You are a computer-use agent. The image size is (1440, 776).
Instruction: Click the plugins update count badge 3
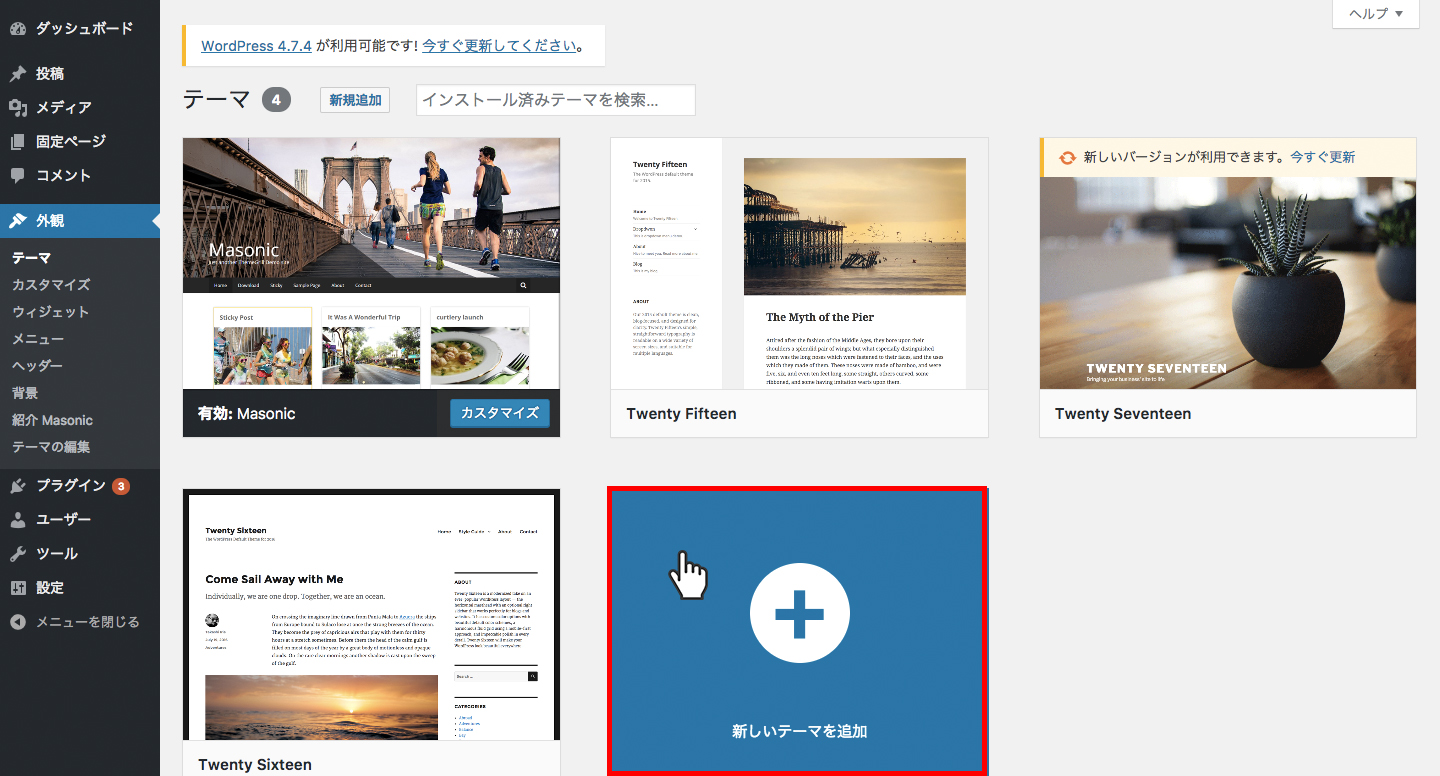pos(121,487)
